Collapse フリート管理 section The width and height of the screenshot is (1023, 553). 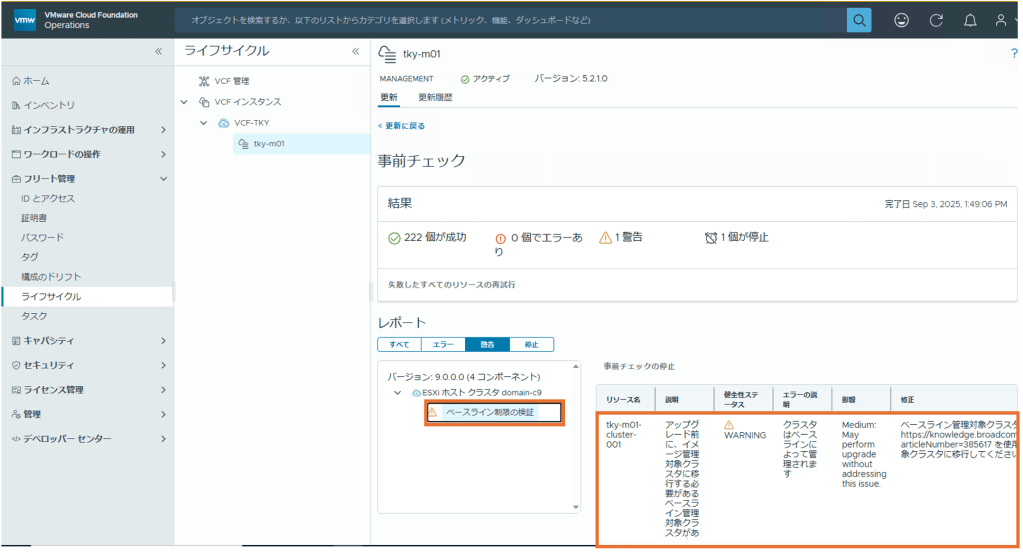[x=163, y=179]
